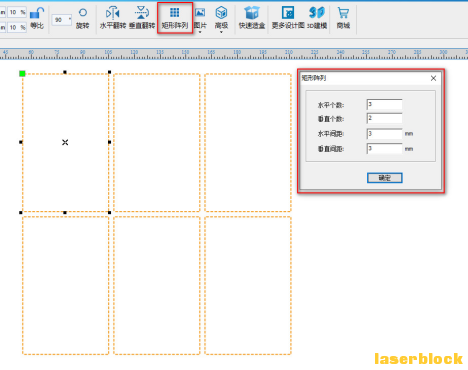This screenshot has height=370, width=468.
Task: Open the 矩形阵列 rectangular array tool
Action: [175, 18]
